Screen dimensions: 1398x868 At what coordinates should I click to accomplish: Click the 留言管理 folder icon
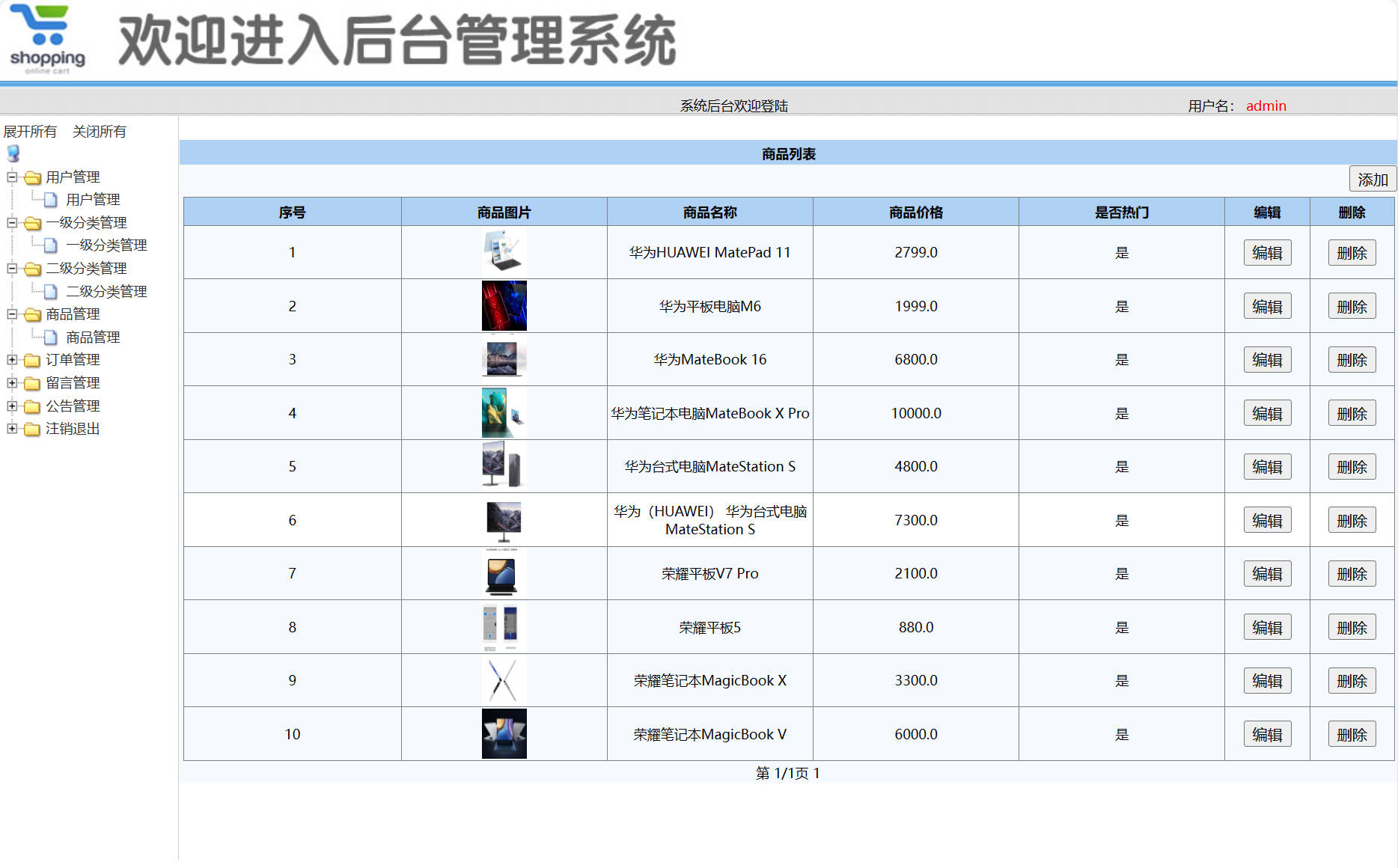(x=31, y=383)
